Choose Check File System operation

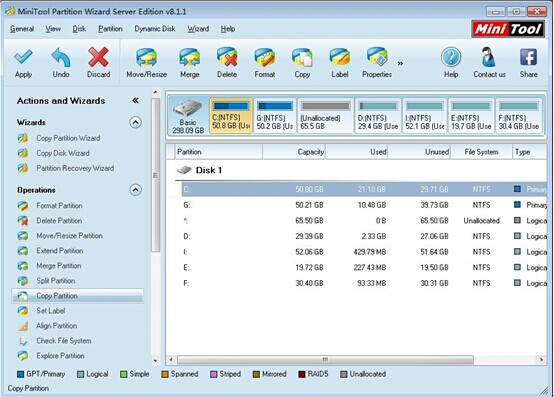(64, 341)
